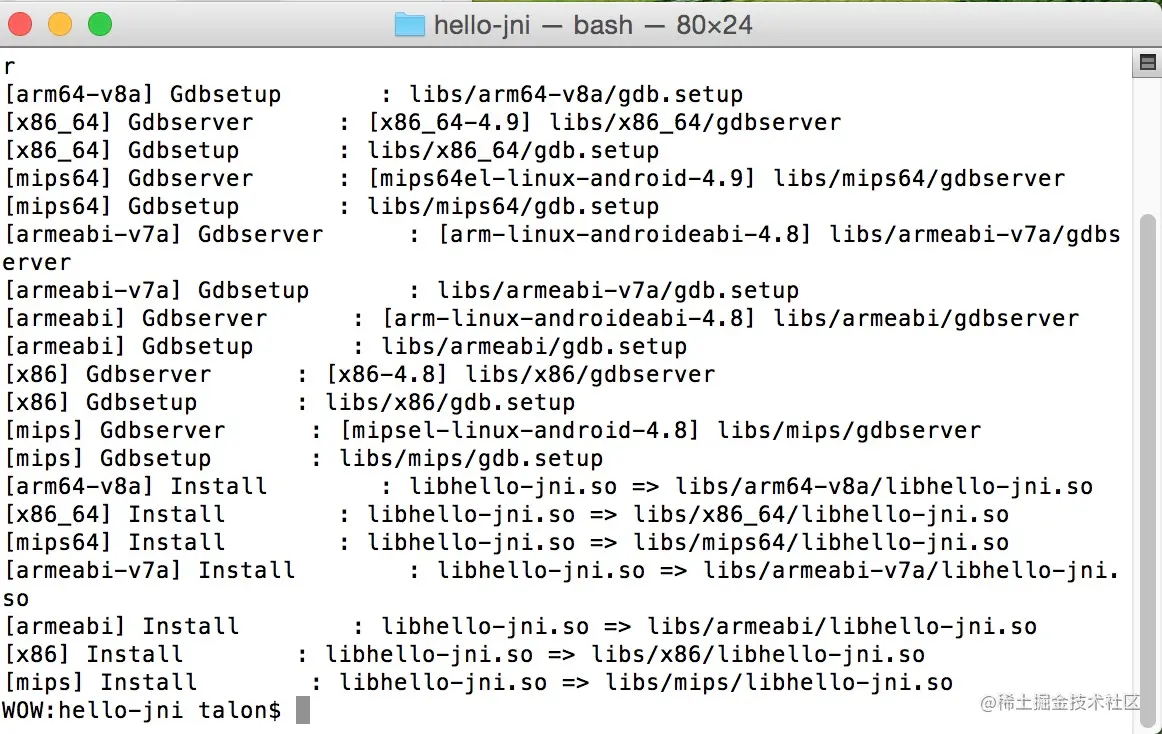This screenshot has width=1162, height=734.
Task: Click the "libs/arm64-v8a/libhello-jni.so" install path
Action: coord(884,487)
